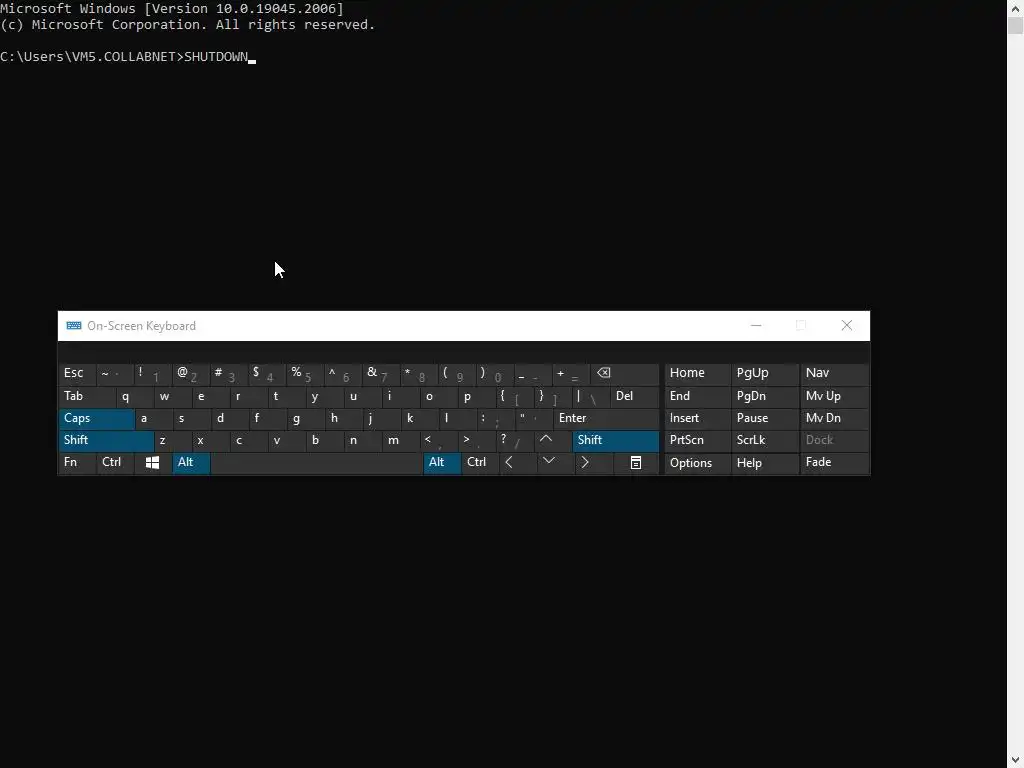Click the Backspace key icon
1024x768 pixels.
click(x=624, y=374)
